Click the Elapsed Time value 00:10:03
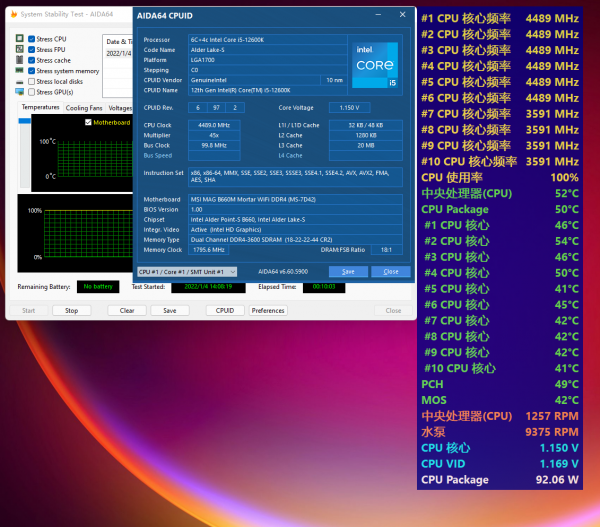The width and height of the screenshot is (600, 527). click(324, 287)
